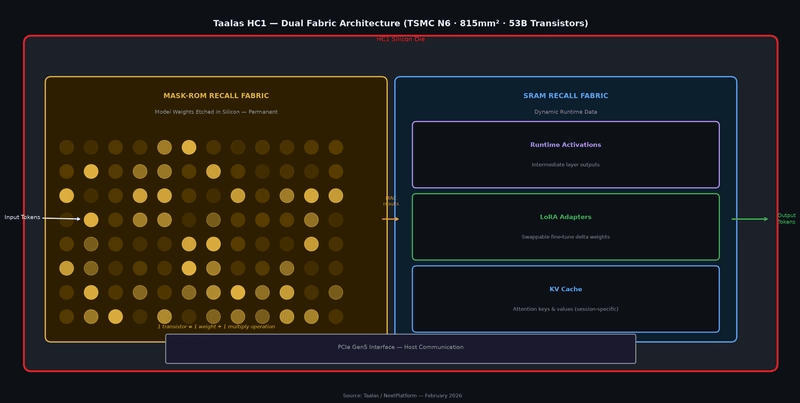This screenshot has height=403, width=800.
Task: Select the 'Runtime Activations' block title
Action: point(565,145)
